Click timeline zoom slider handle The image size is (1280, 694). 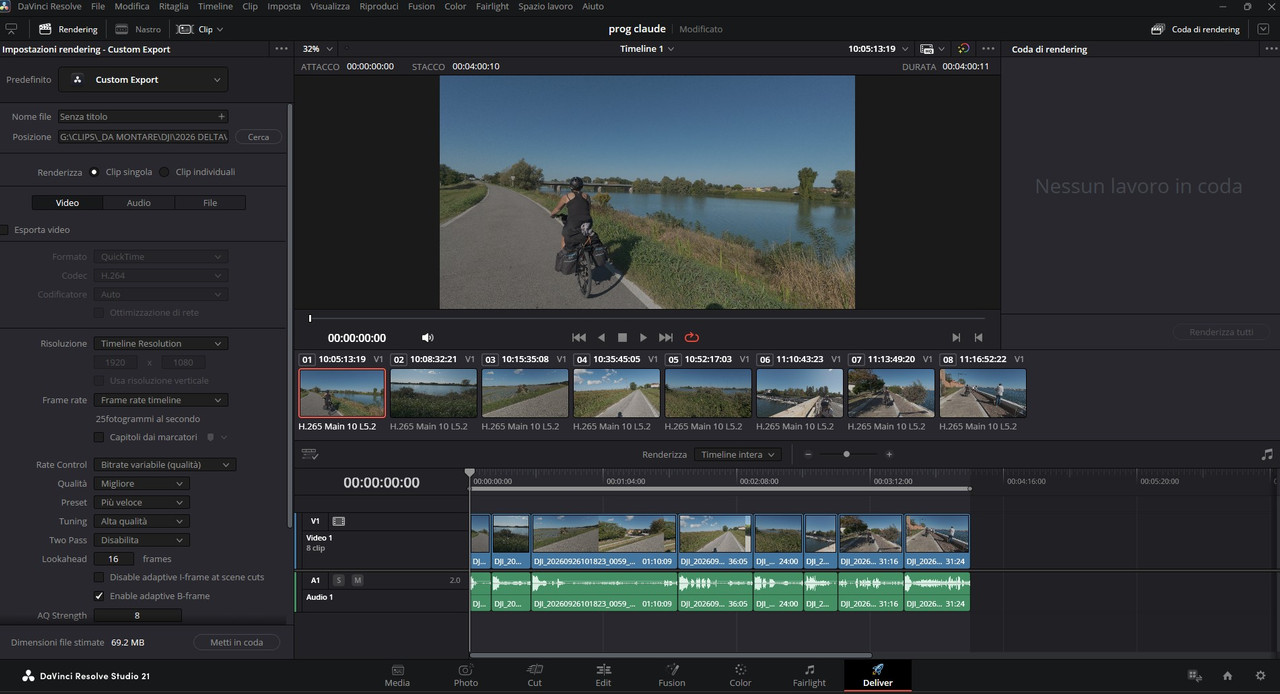(846, 454)
